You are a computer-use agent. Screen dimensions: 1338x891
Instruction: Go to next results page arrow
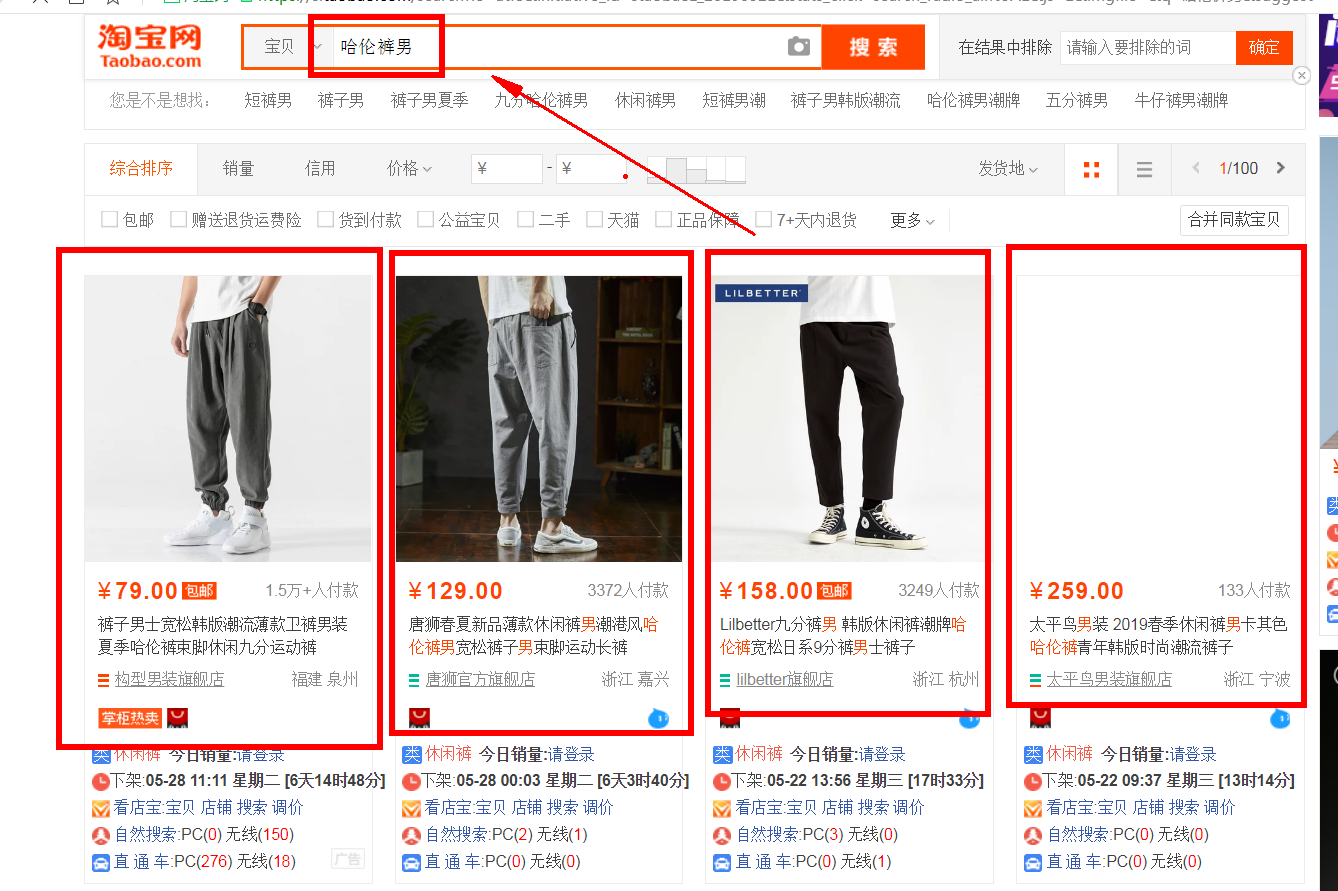1281,168
